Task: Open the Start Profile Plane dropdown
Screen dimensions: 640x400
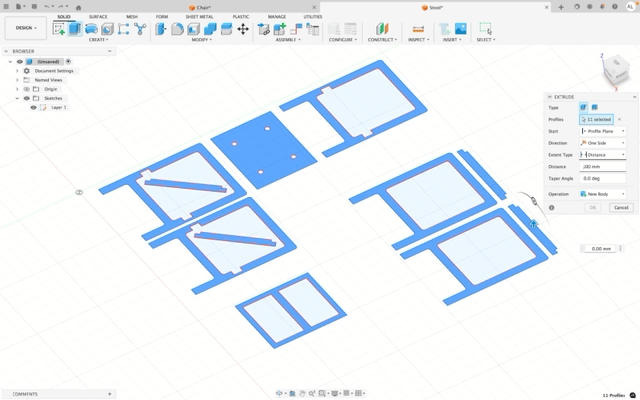Action: point(603,131)
